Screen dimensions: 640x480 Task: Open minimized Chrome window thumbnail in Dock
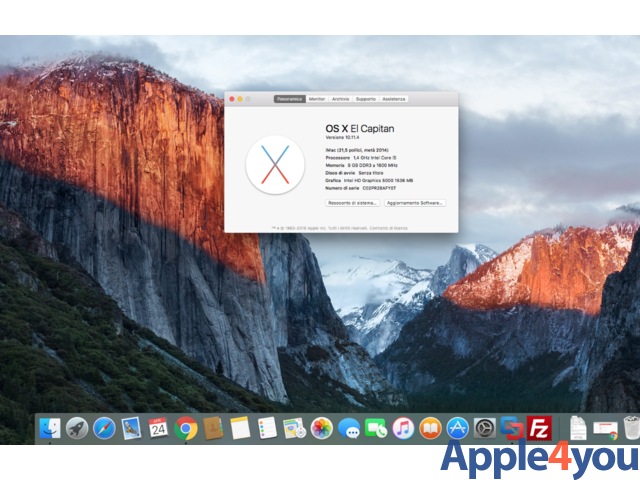coord(605,431)
